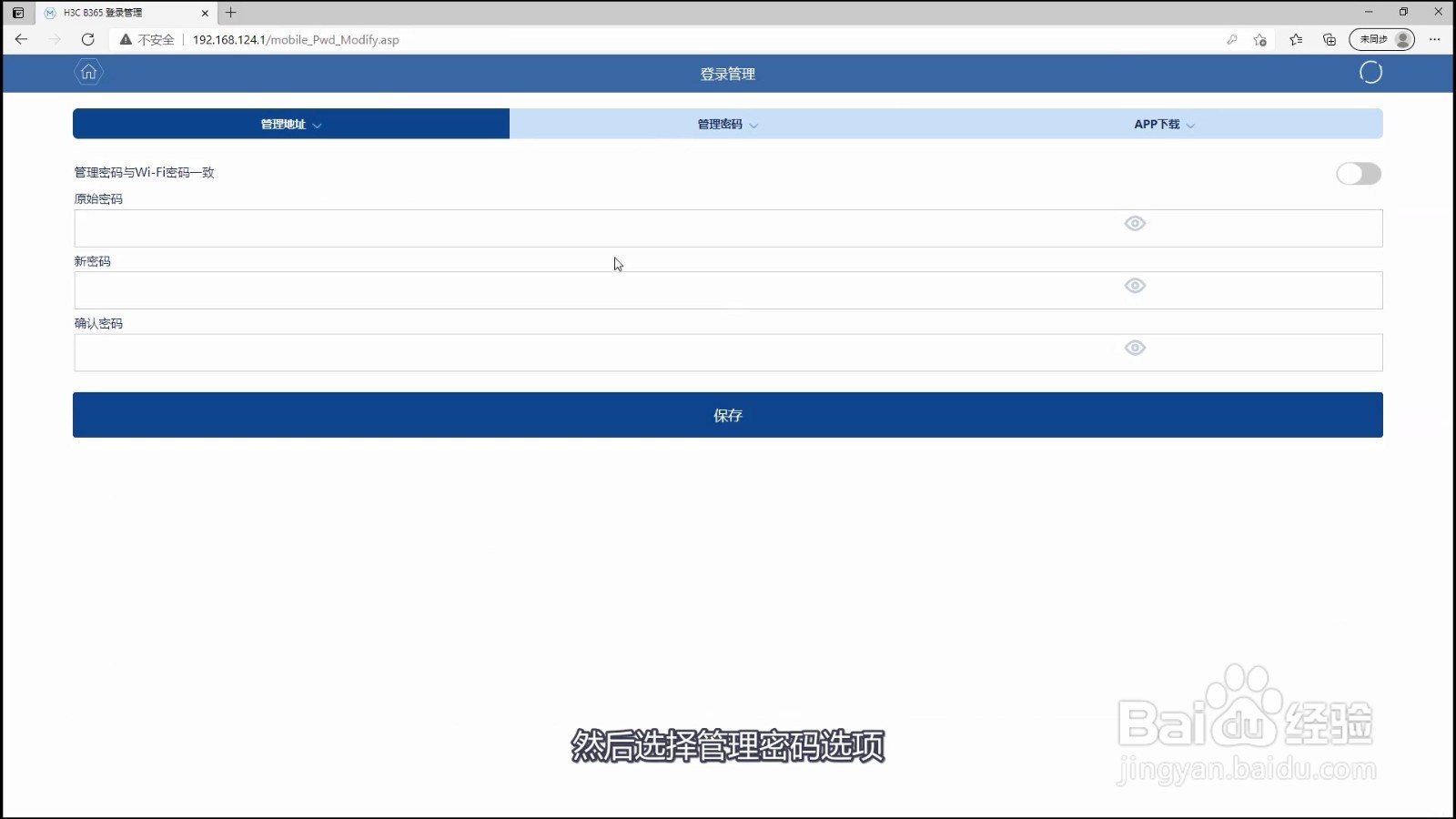Image resolution: width=1456 pixels, height=819 pixels.
Task: Open the browser settings menu with three dots
Action: click(x=1435, y=39)
